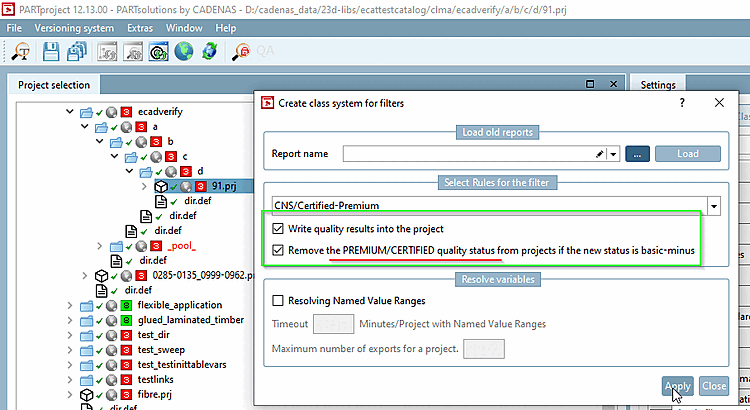Click the folder icon of test_sweep
750x410 pixels.
86,350
